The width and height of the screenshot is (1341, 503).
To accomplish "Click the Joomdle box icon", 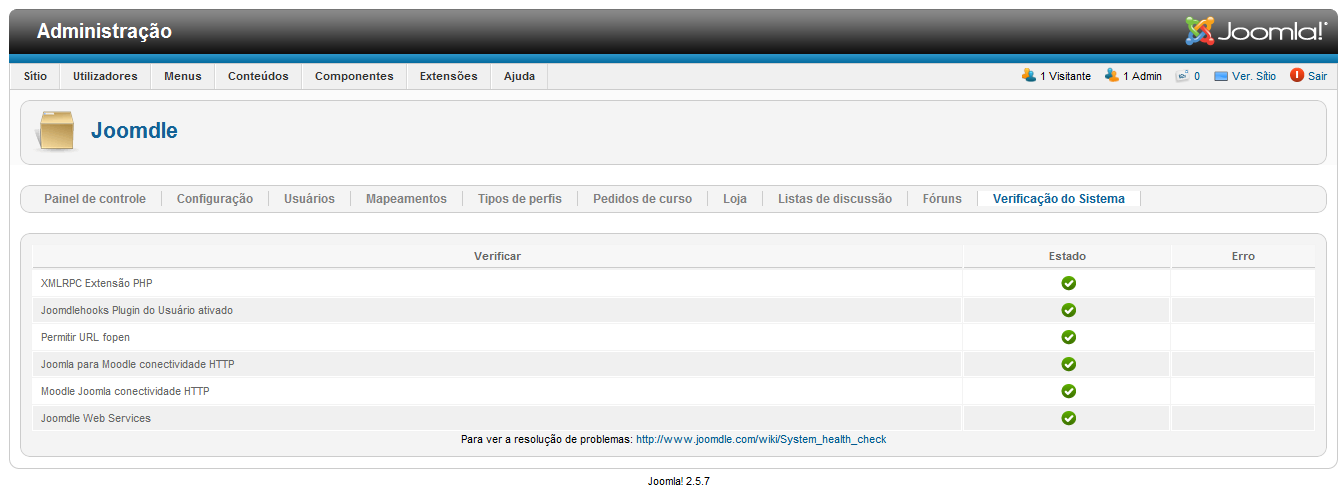I will coord(56,131).
